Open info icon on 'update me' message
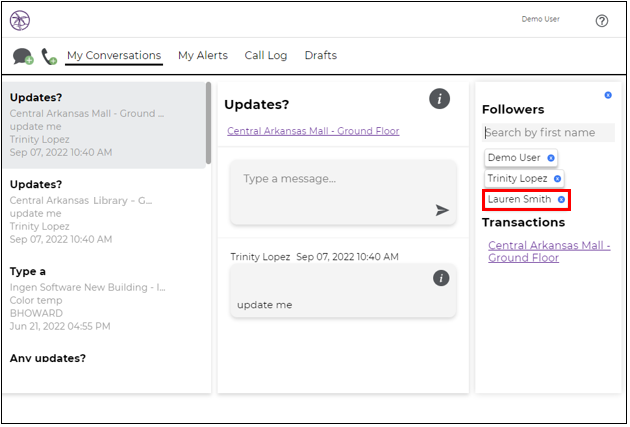The height and width of the screenshot is (427, 630). point(441,278)
